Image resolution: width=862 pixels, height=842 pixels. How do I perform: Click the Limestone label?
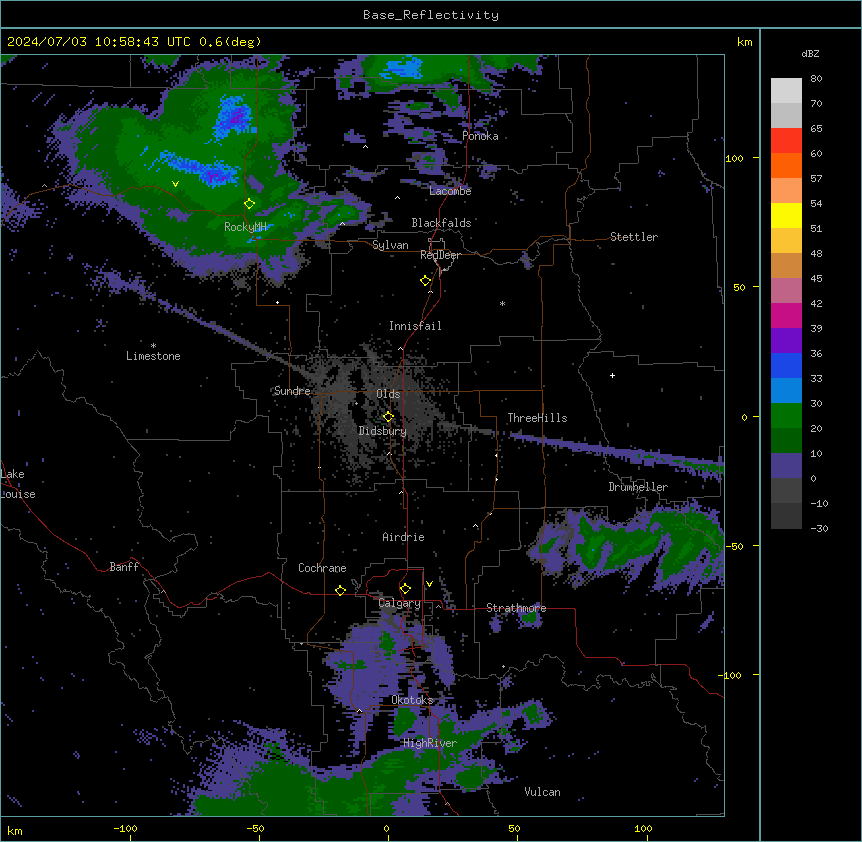click(x=153, y=356)
